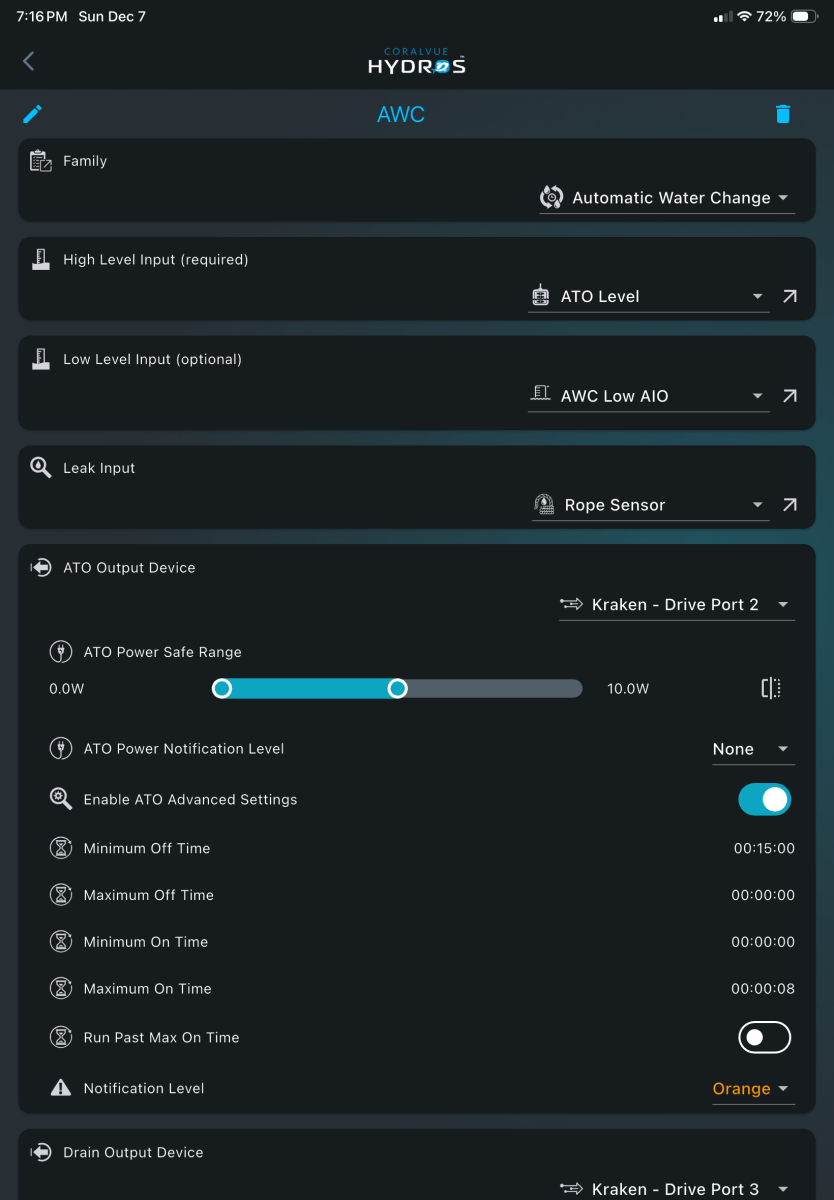Turn on Run Past Max On Time

pos(765,1037)
